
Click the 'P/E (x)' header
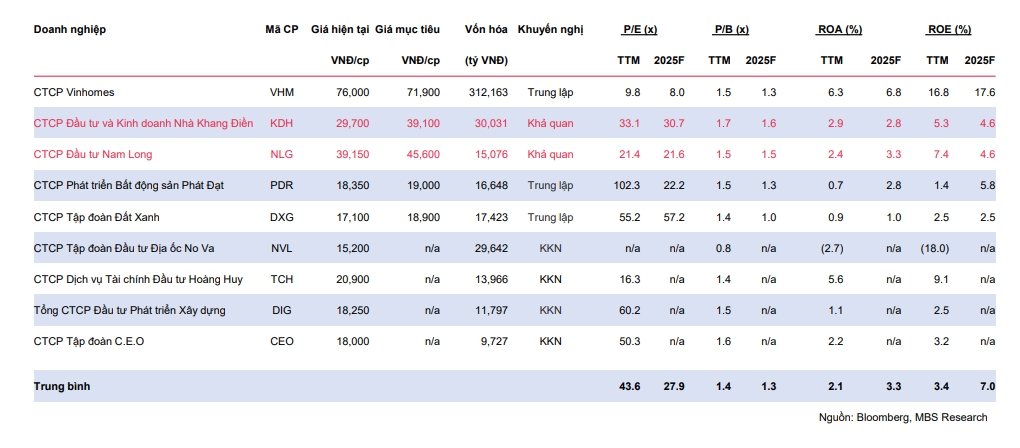pos(640,29)
